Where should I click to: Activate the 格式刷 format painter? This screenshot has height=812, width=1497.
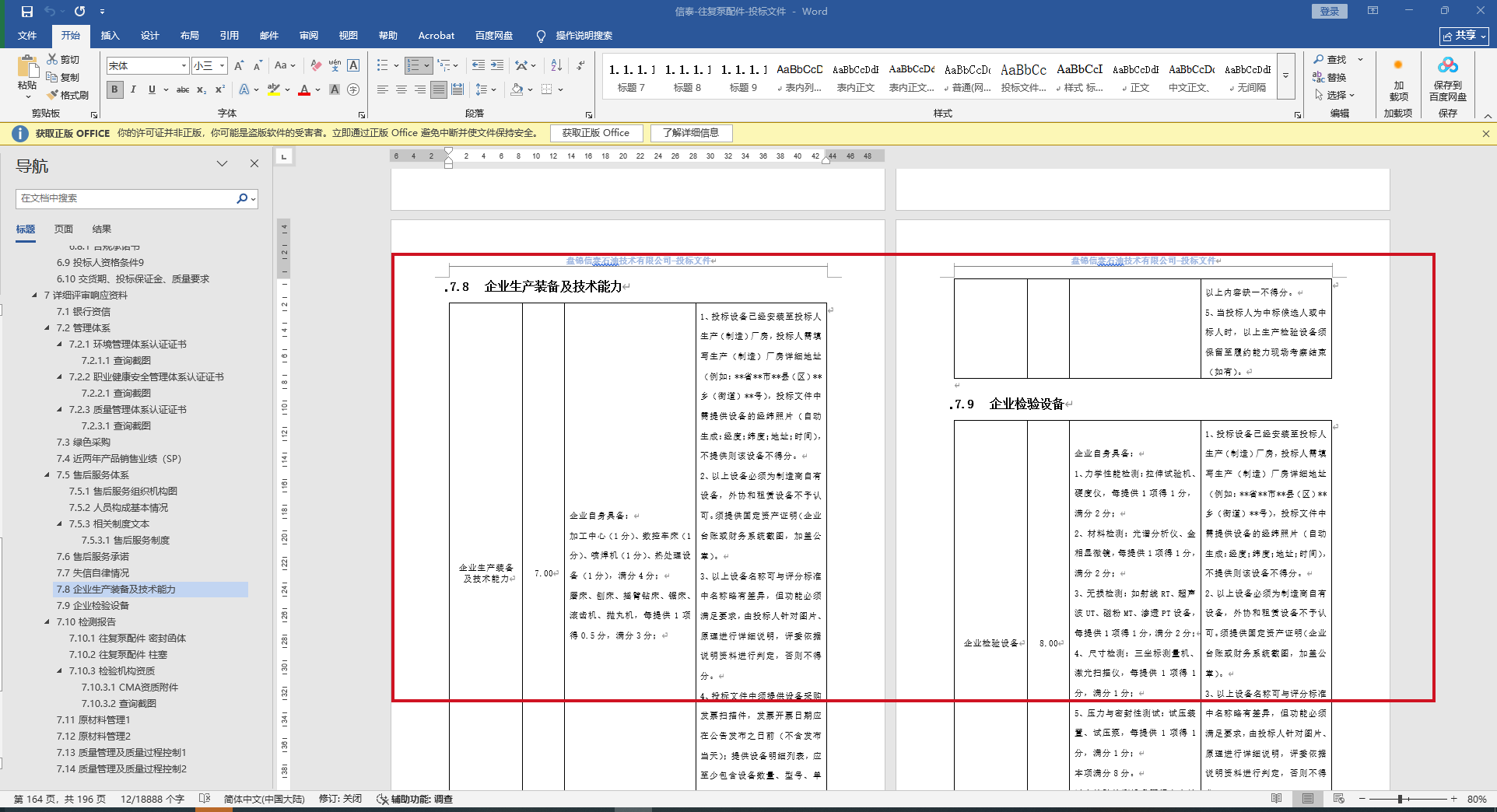(x=68, y=95)
